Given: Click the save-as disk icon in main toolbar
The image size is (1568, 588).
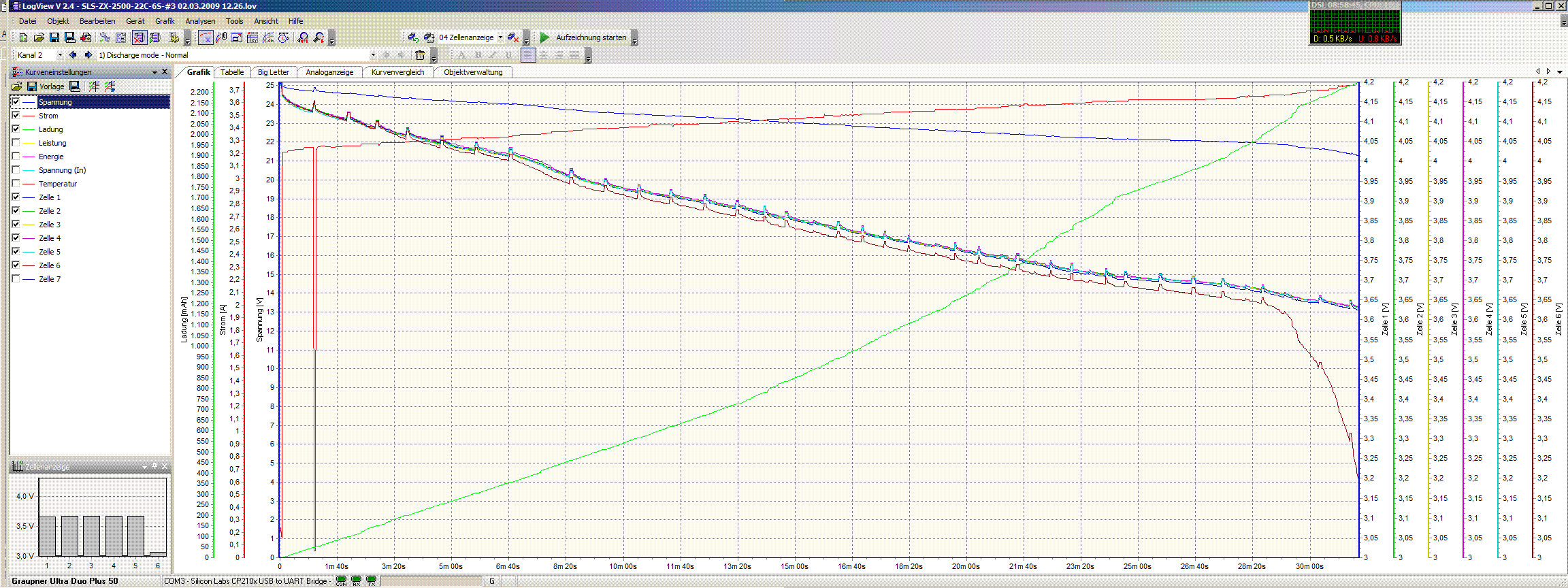Looking at the screenshot, I should click(x=70, y=38).
